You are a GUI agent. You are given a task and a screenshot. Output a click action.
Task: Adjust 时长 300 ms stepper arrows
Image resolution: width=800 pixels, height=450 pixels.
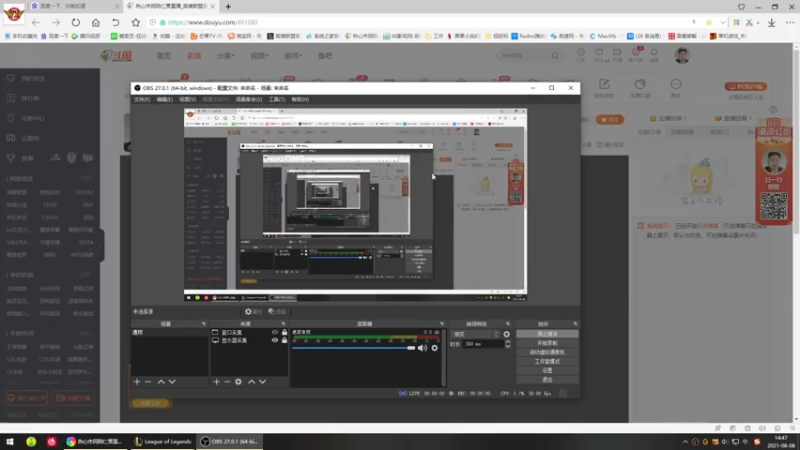507,344
